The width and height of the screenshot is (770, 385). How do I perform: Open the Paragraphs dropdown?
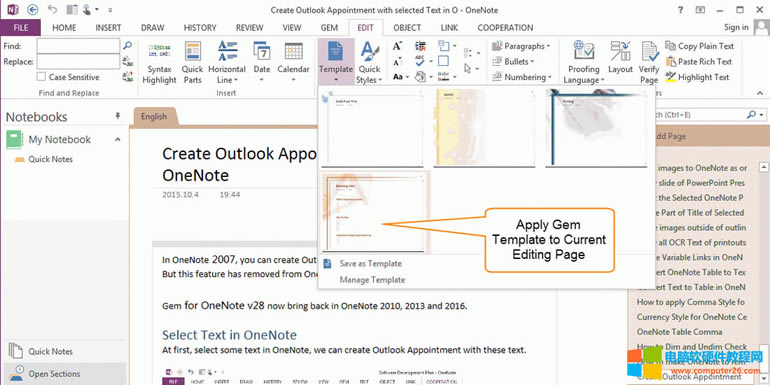(521, 46)
